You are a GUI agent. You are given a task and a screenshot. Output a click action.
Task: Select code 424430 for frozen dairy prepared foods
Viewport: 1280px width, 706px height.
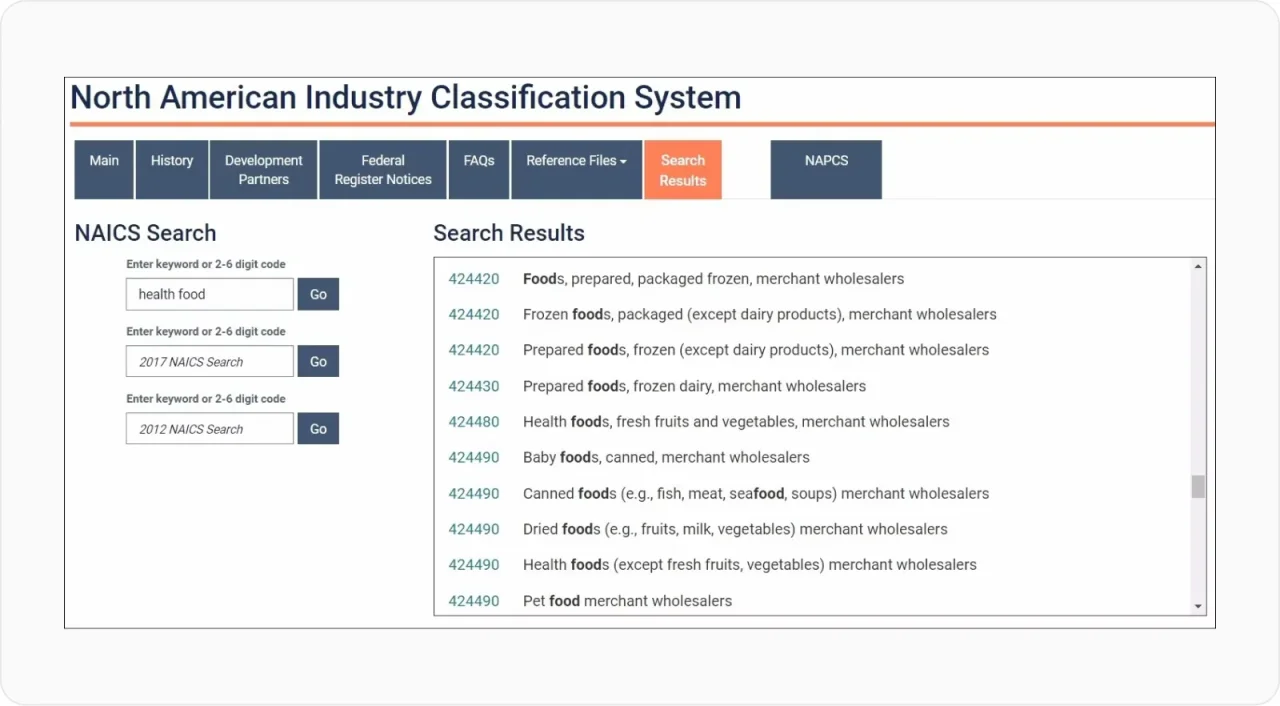pyautogui.click(x=473, y=385)
